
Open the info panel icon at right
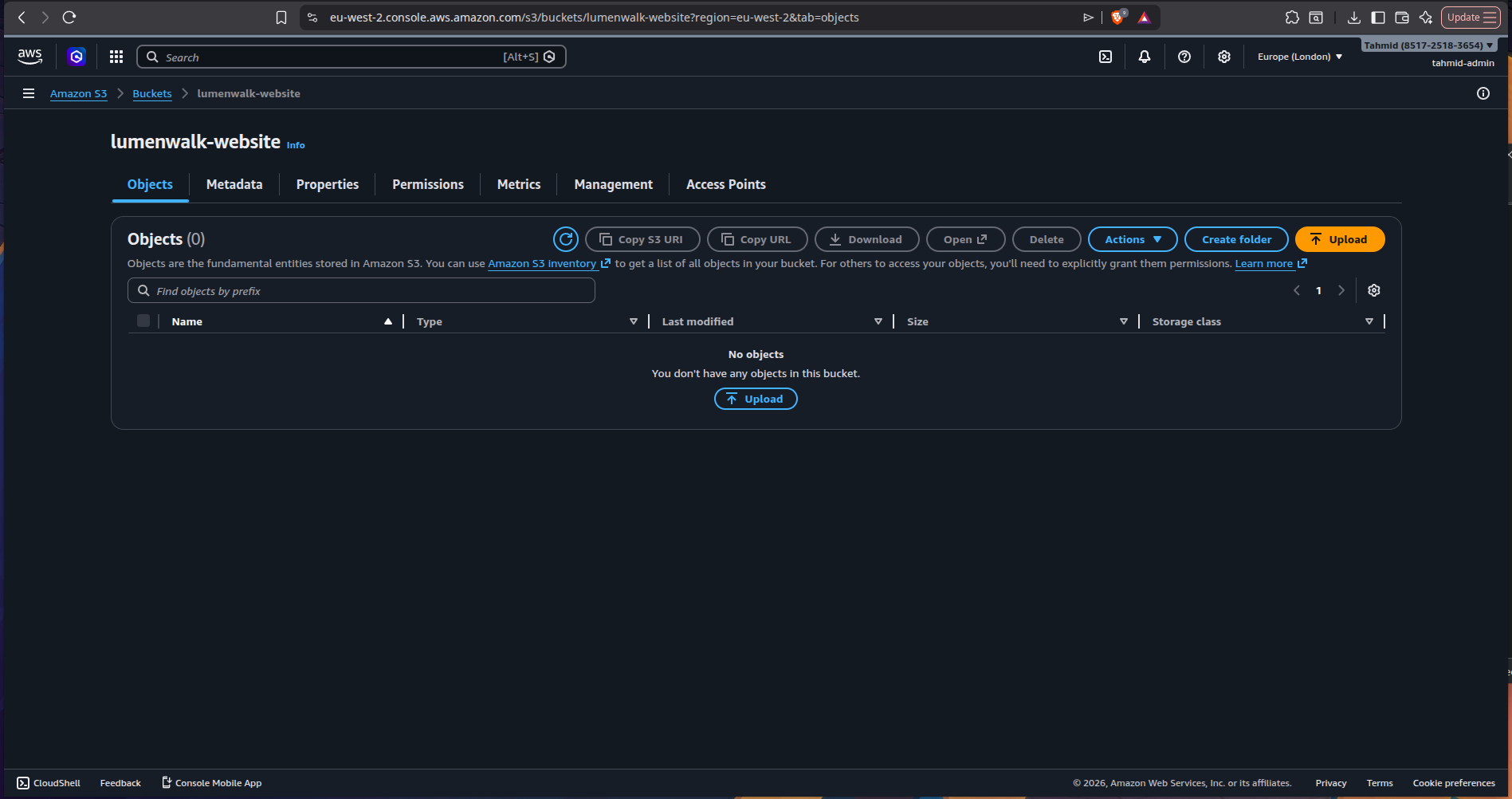1483,93
